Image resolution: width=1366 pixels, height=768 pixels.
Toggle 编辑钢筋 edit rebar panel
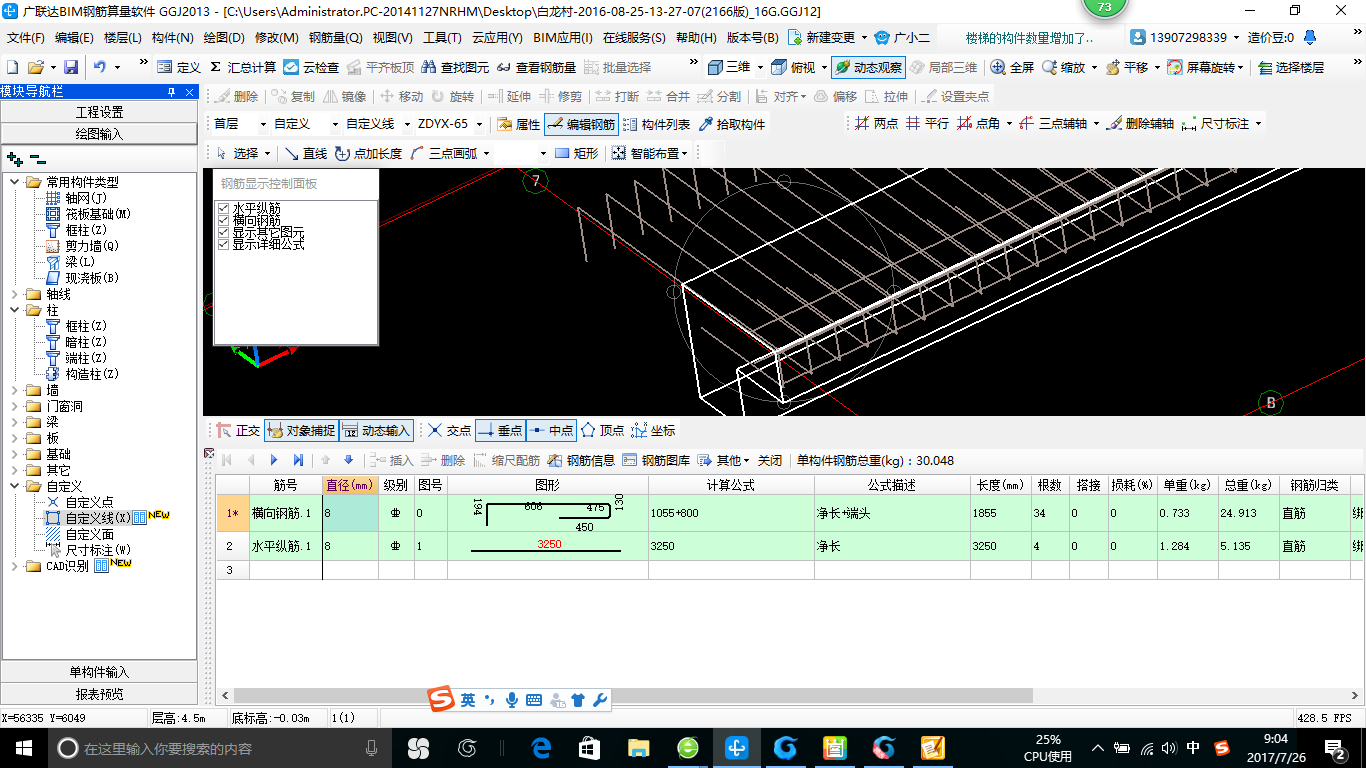(581, 124)
